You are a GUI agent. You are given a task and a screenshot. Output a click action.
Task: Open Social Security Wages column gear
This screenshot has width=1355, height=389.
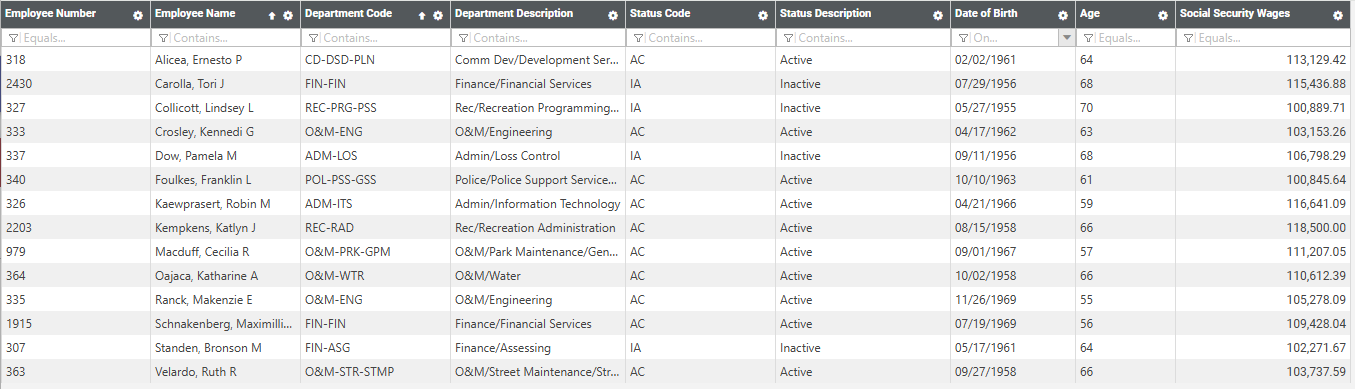click(1338, 15)
